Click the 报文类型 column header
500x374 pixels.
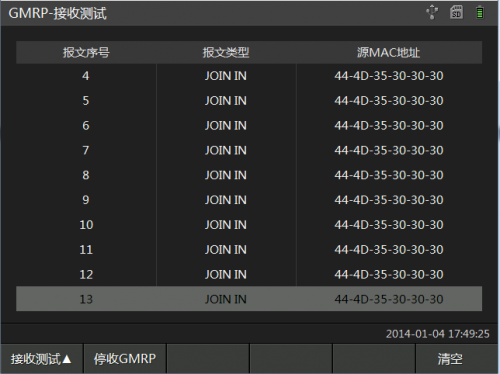[226, 52]
